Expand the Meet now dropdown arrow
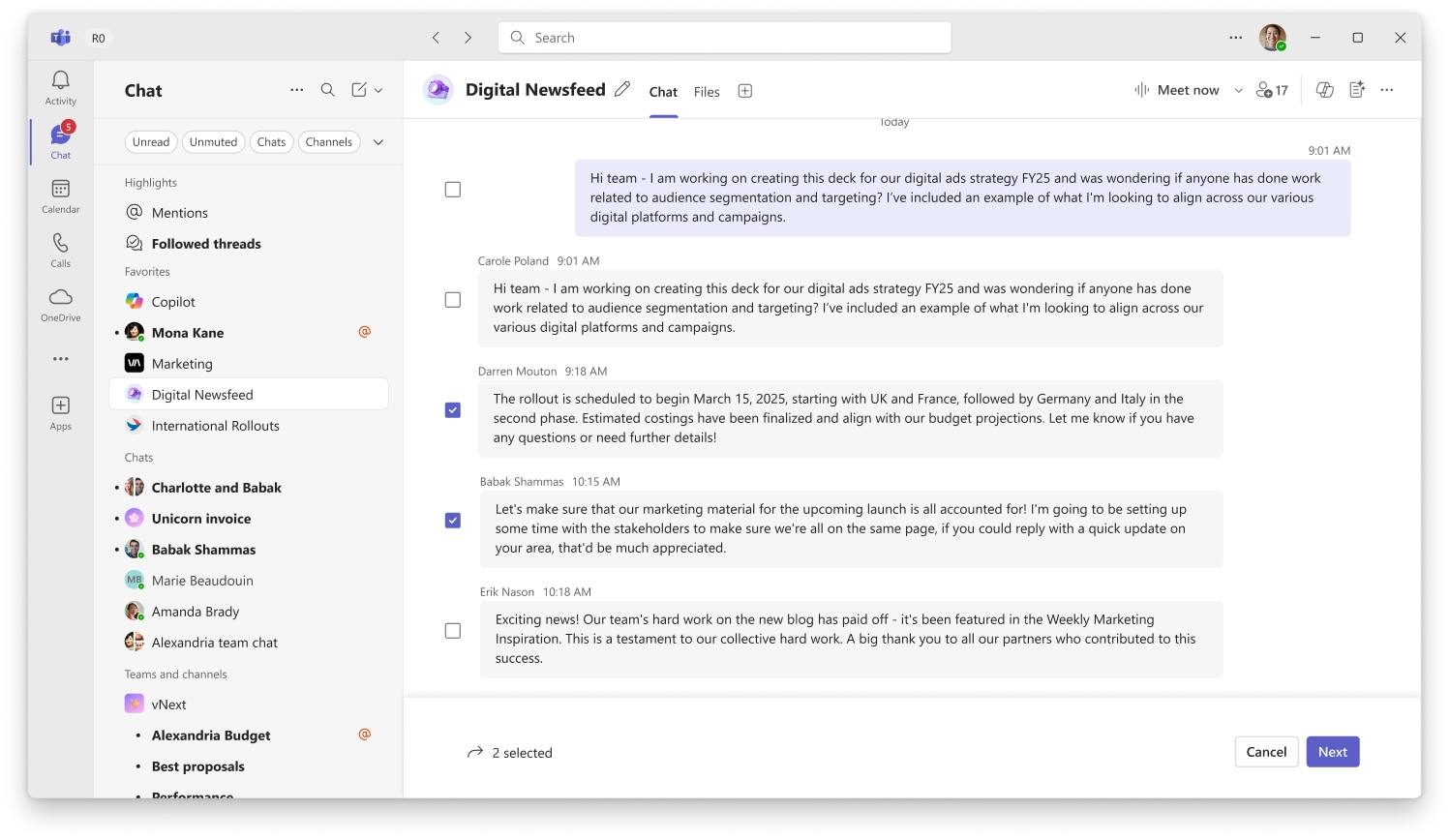This screenshot has width=1450, height=840. click(x=1238, y=89)
